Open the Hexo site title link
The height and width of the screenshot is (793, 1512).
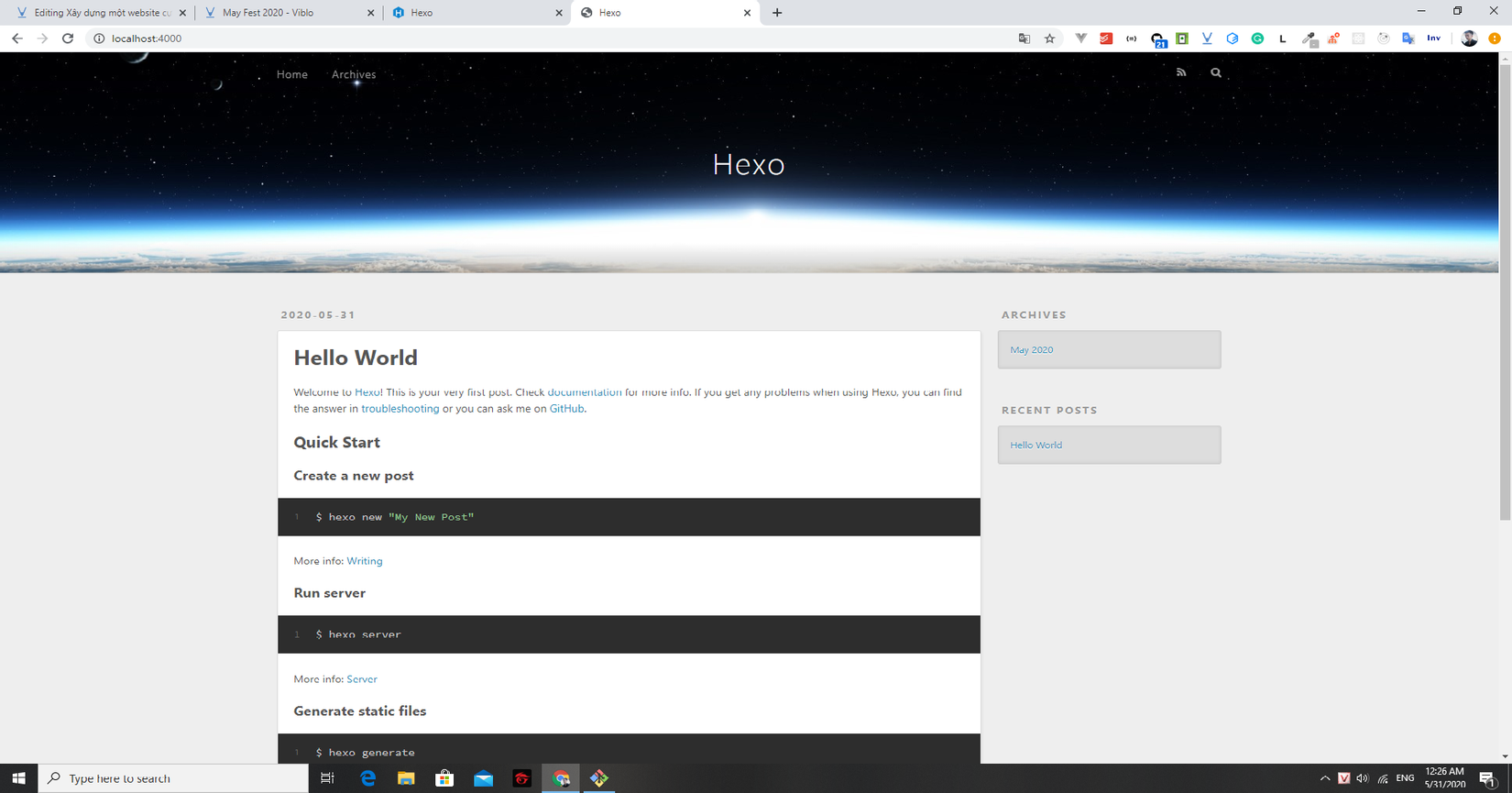[749, 164]
